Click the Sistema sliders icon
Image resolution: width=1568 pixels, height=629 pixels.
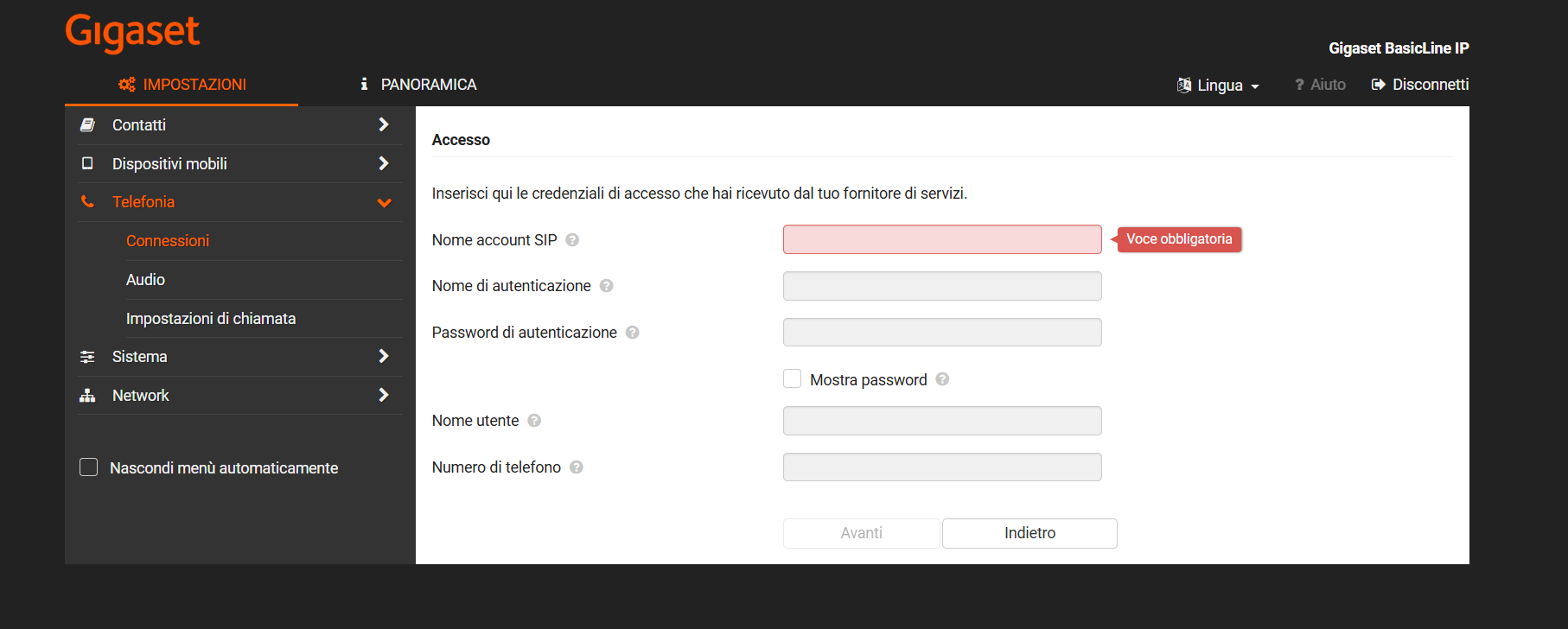88,356
